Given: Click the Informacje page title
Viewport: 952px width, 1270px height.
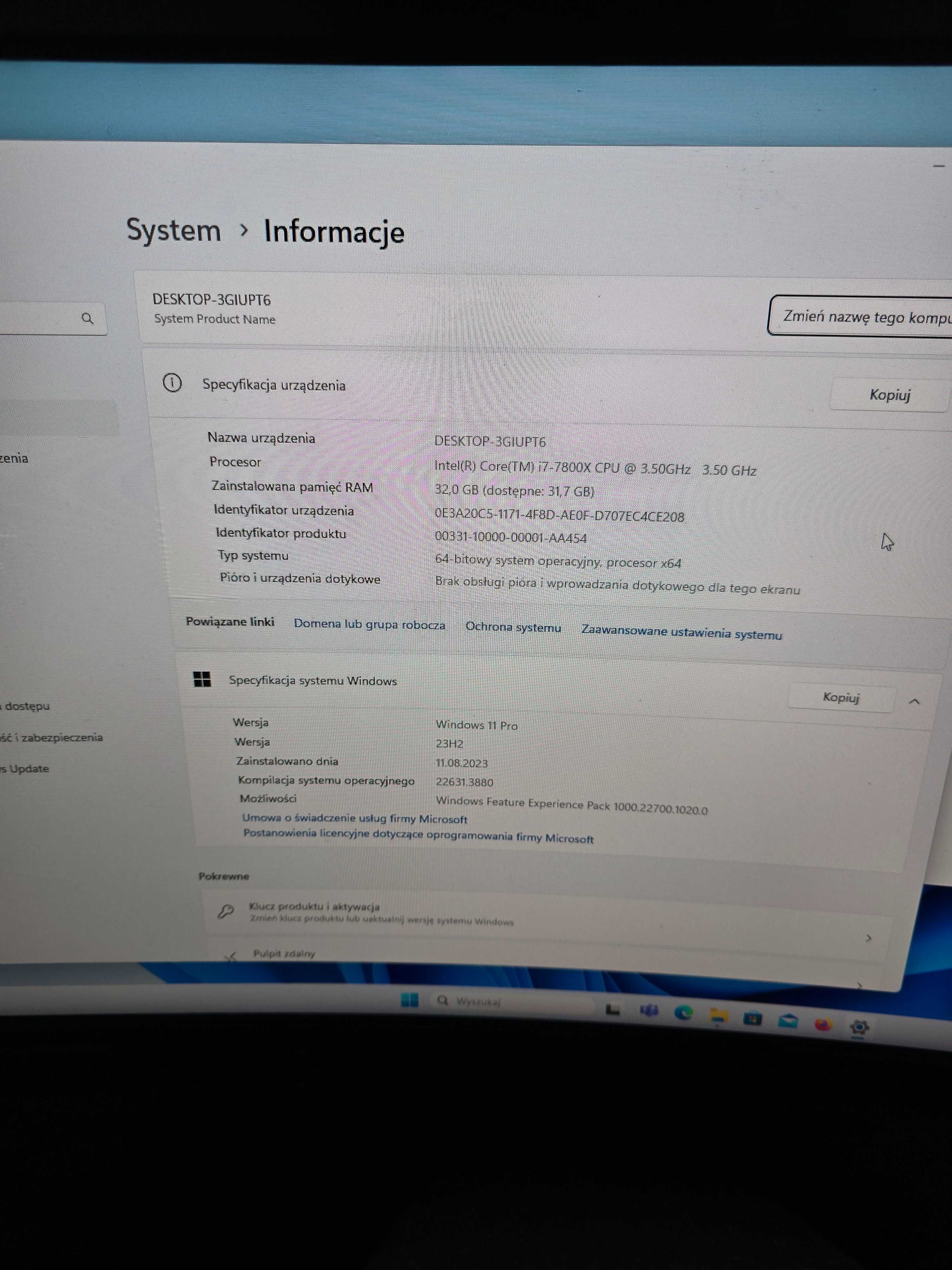Looking at the screenshot, I should [x=334, y=232].
